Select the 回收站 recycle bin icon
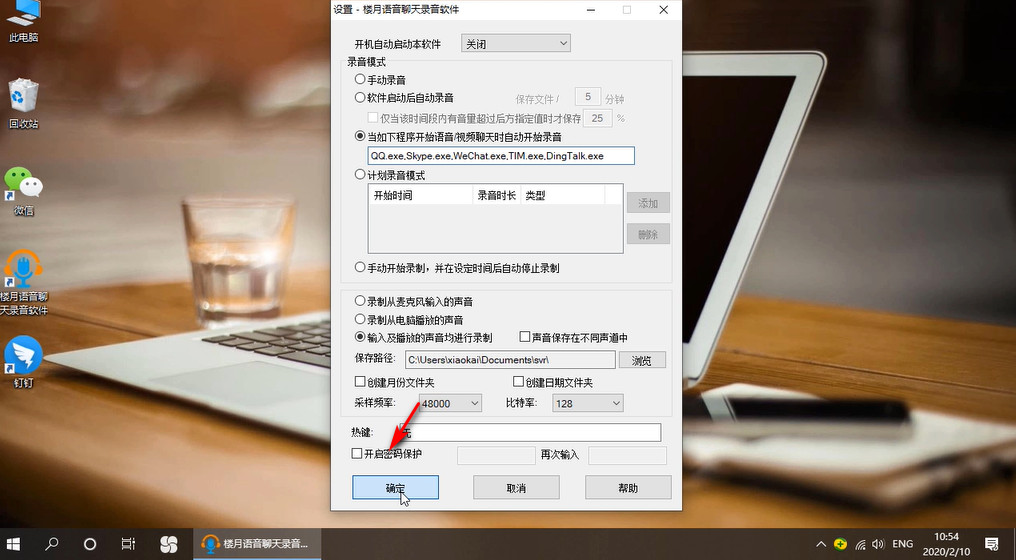 (x=23, y=104)
